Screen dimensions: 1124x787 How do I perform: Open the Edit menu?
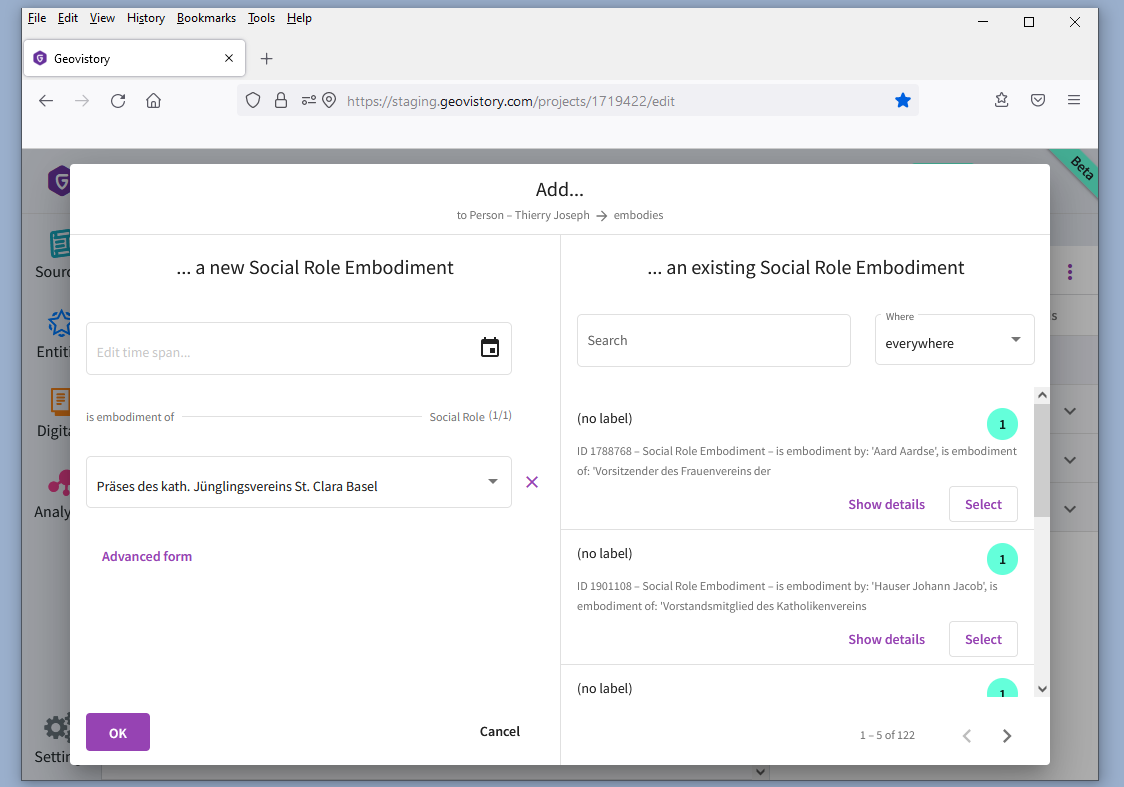[x=67, y=18]
